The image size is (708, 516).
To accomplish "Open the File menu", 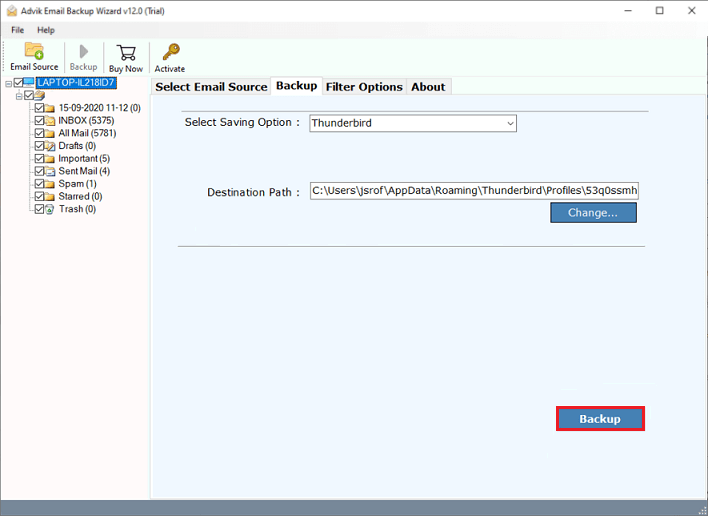I will point(18,30).
